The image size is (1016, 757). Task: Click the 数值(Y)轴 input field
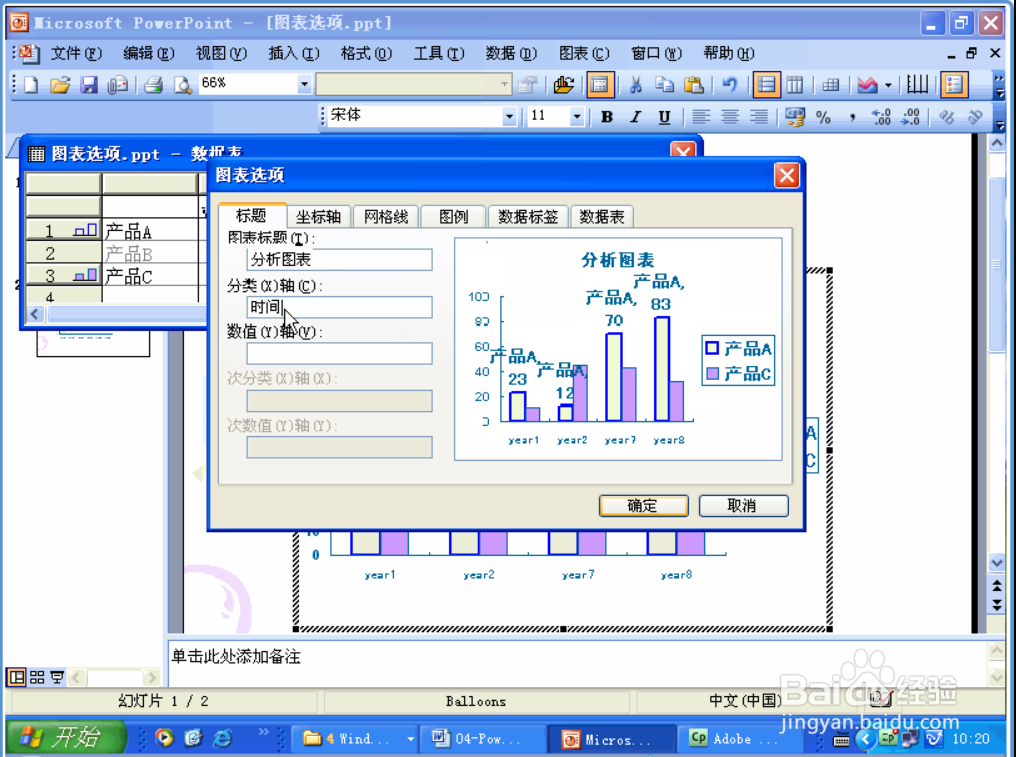click(x=340, y=353)
